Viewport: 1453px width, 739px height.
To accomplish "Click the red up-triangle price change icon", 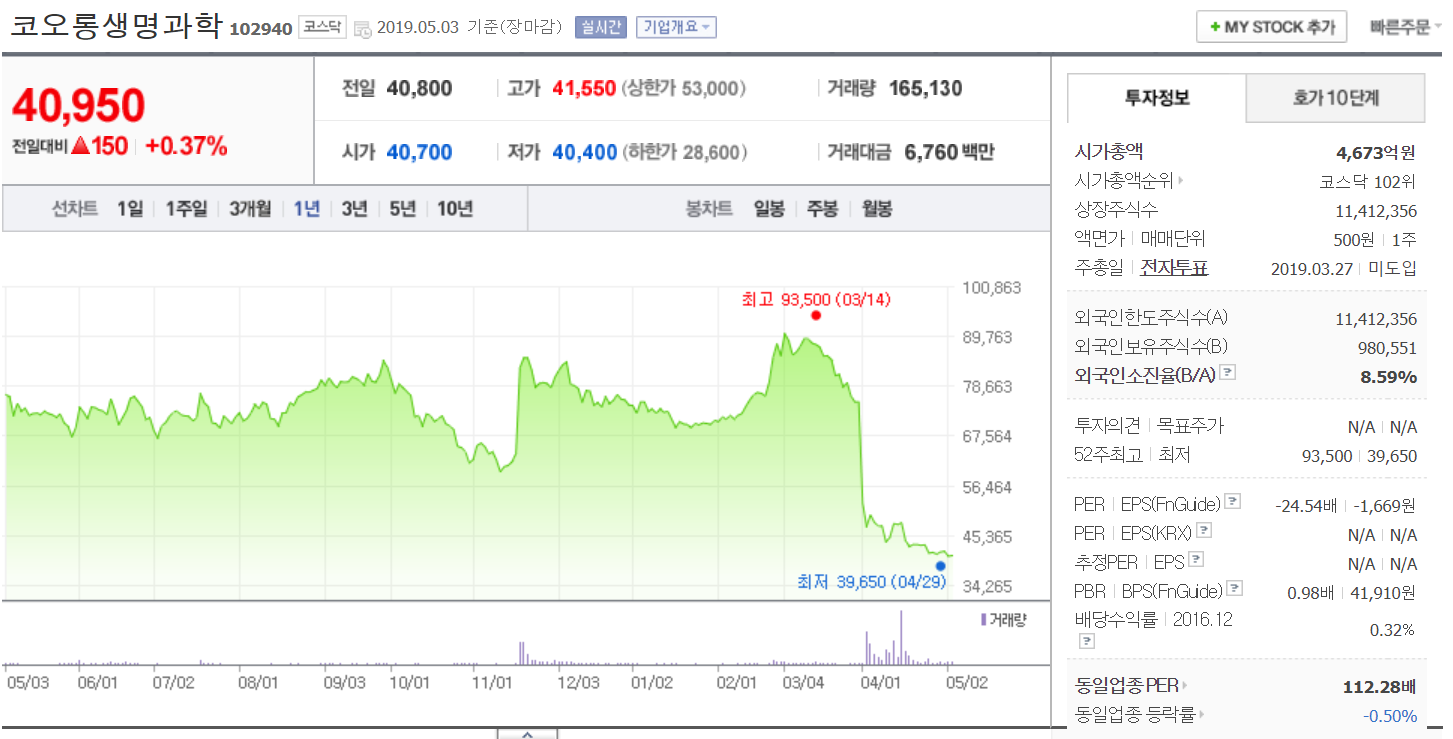I will (x=81, y=146).
